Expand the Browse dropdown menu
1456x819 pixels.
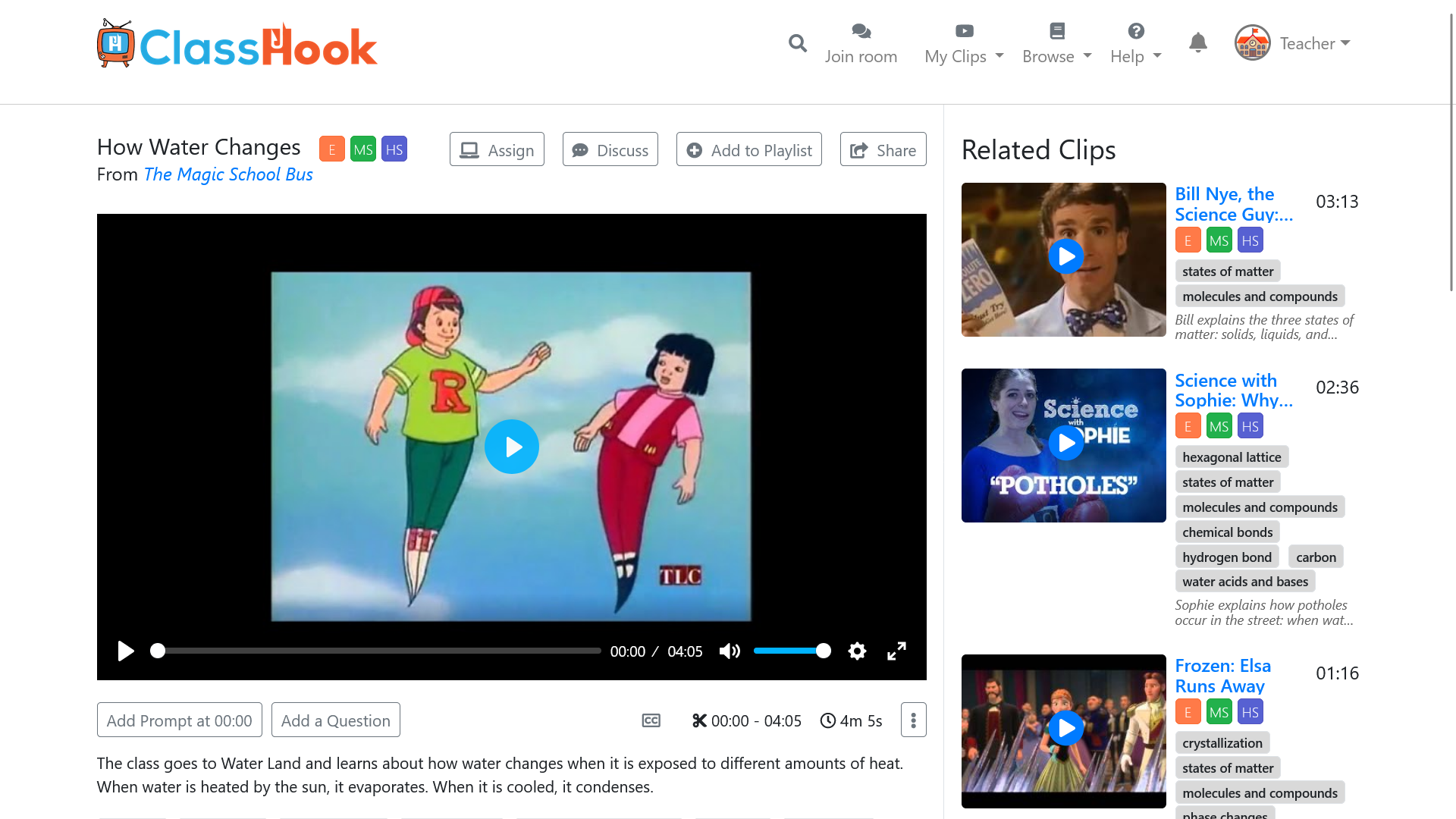[1057, 43]
